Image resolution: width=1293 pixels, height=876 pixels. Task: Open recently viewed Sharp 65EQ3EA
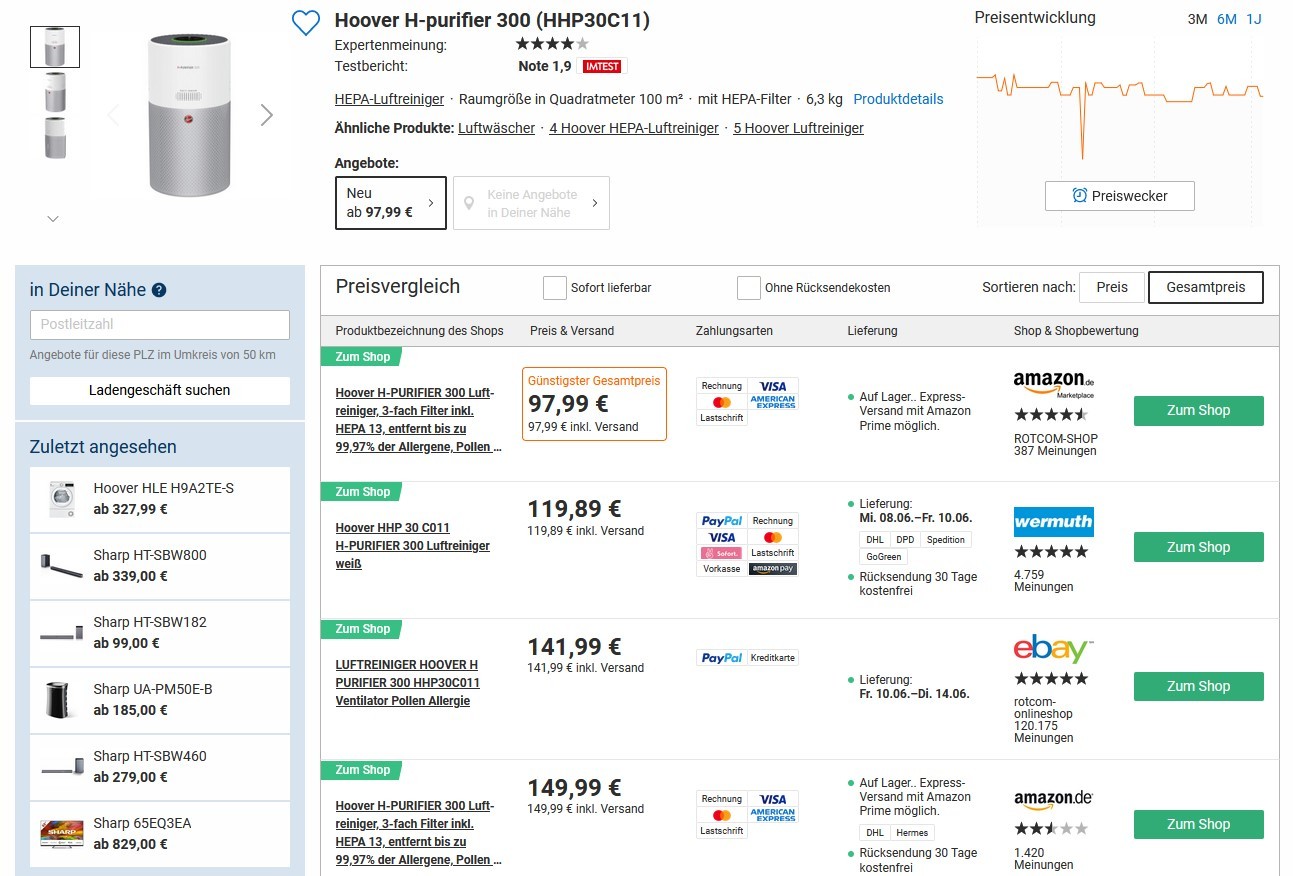(x=160, y=833)
